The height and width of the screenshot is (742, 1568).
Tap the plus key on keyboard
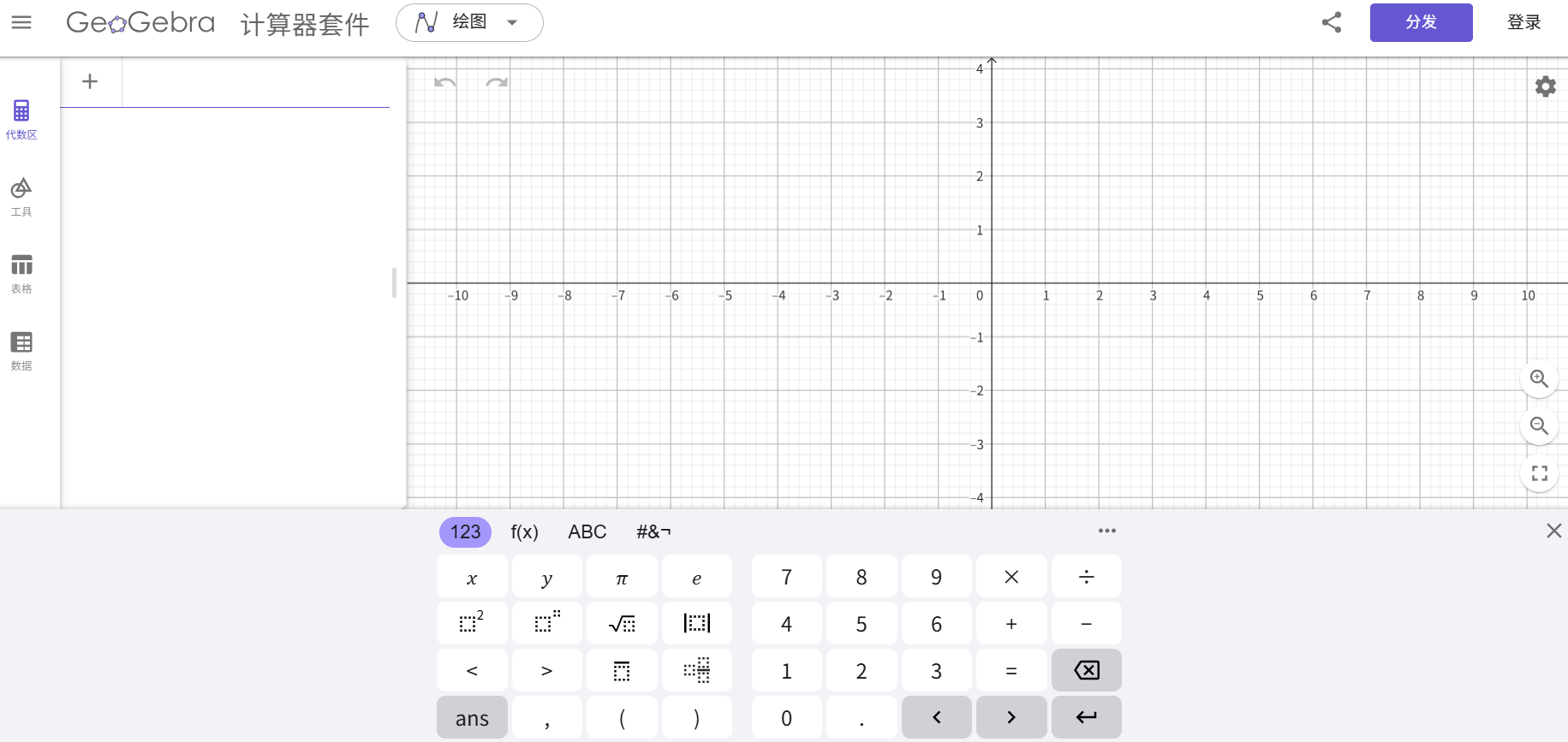(x=1011, y=623)
